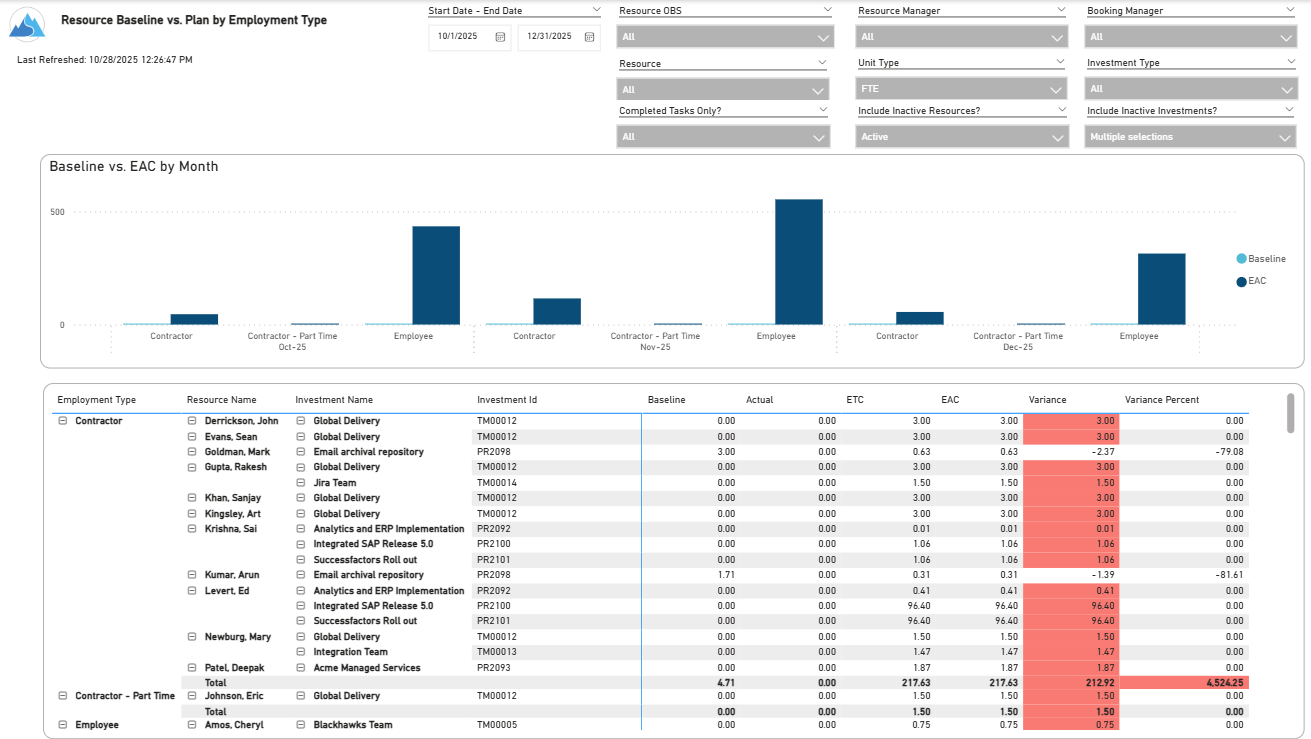The image size is (1311, 739).
Task: Sort by the Variance Percent column header
Action: pyautogui.click(x=1161, y=400)
